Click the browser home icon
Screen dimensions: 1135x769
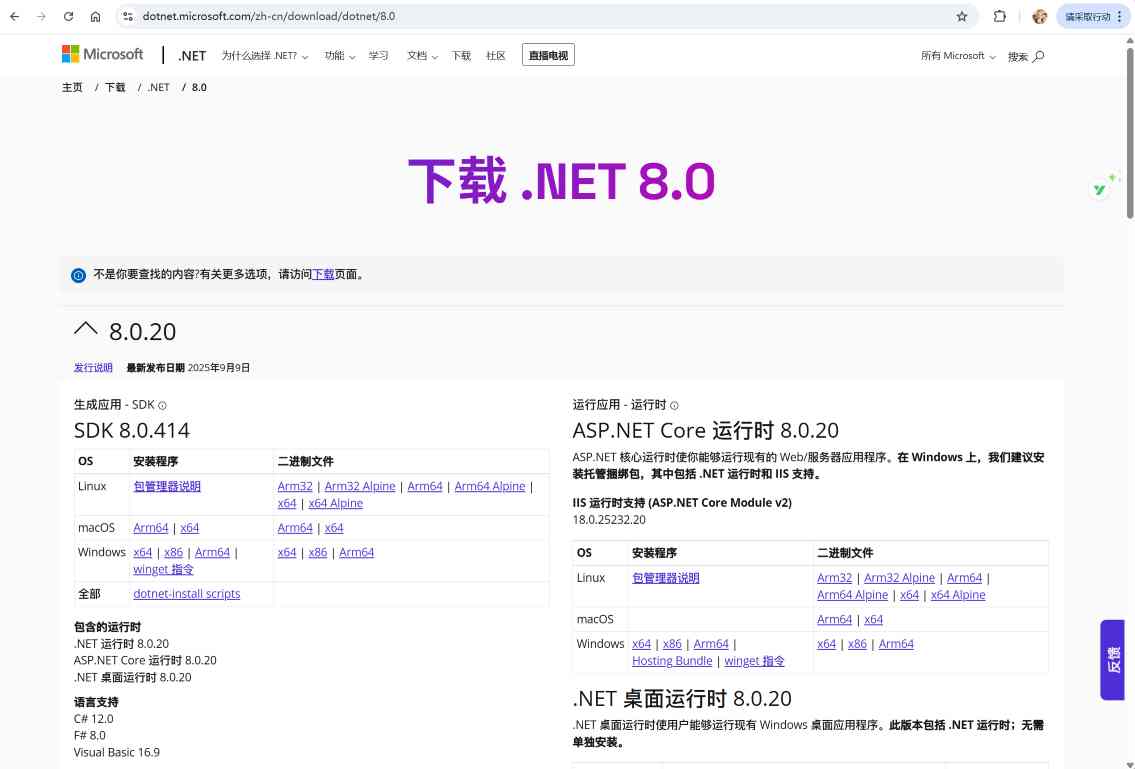tap(95, 17)
